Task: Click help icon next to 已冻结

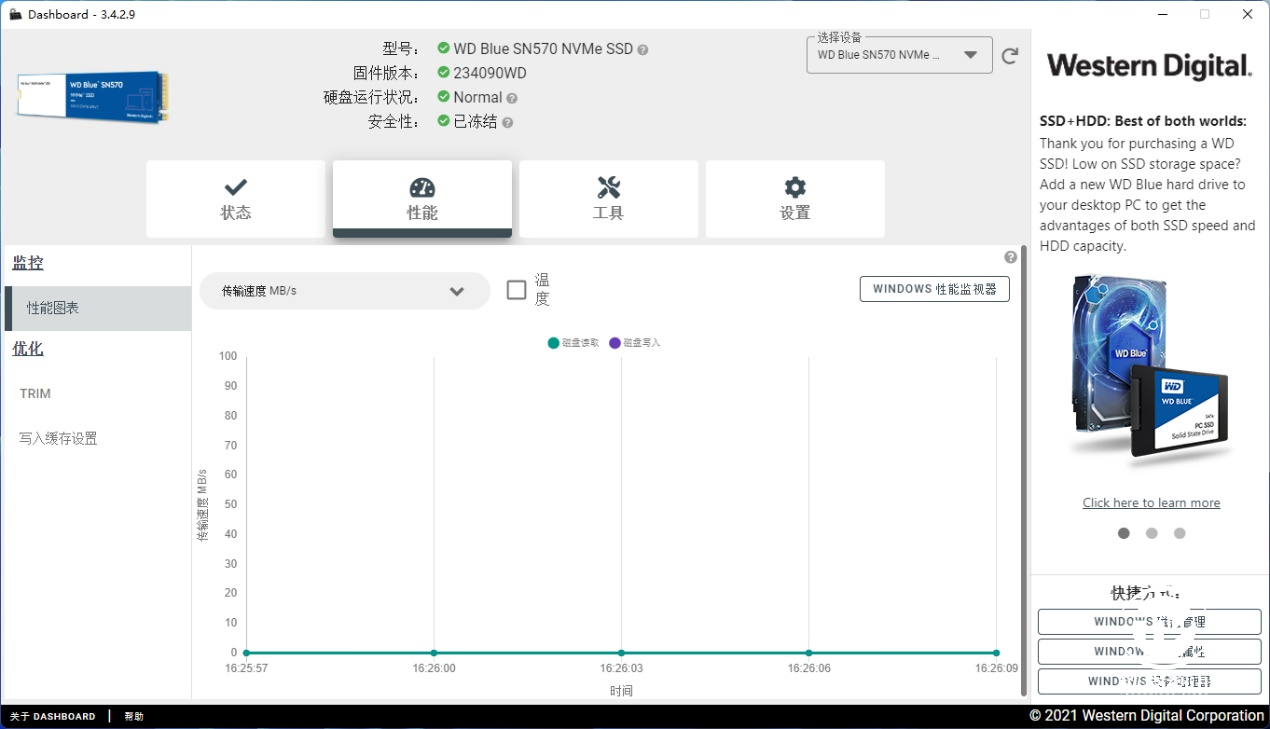Action: point(507,122)
